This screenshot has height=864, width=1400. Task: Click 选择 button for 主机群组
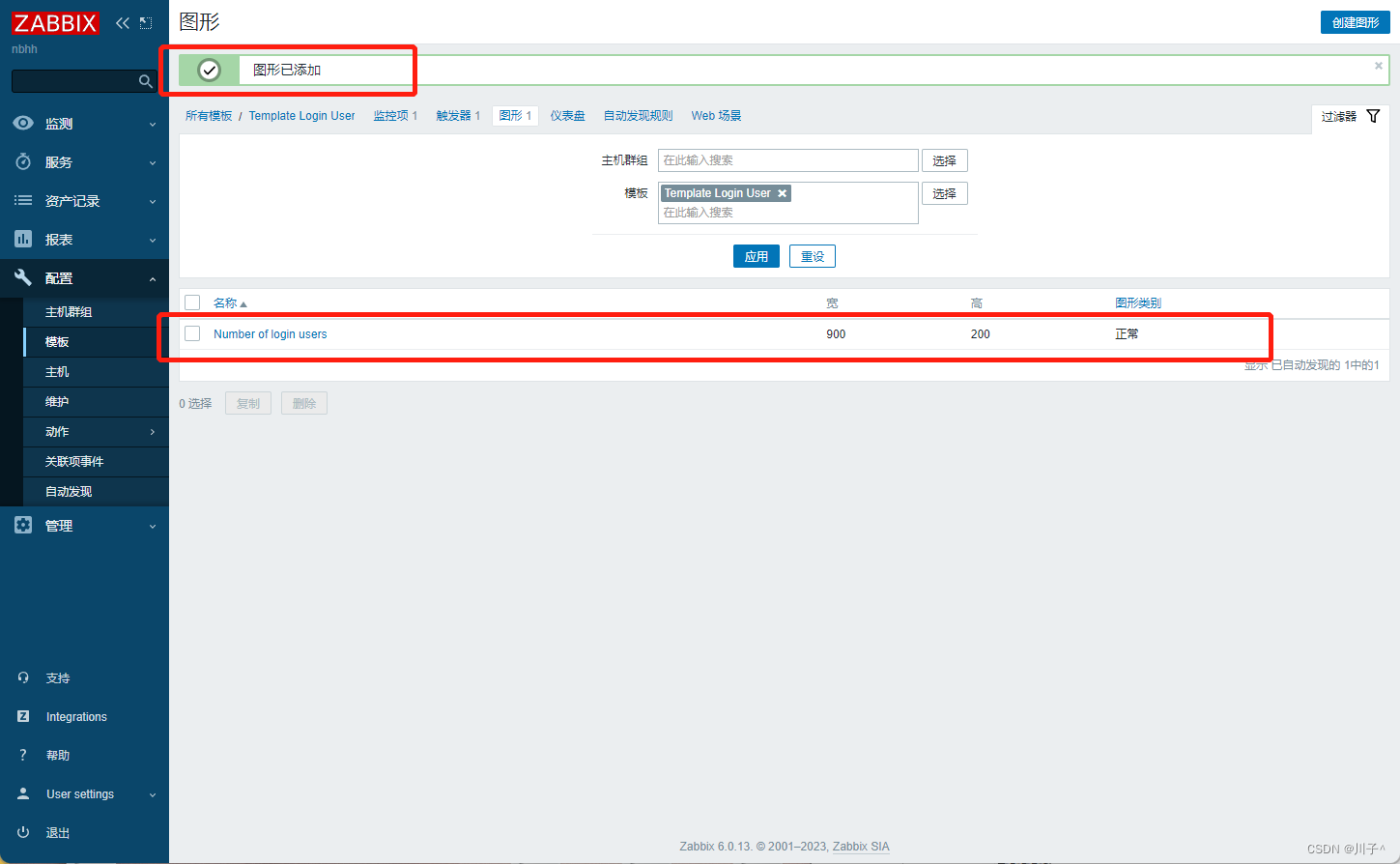tap(944, 160)
